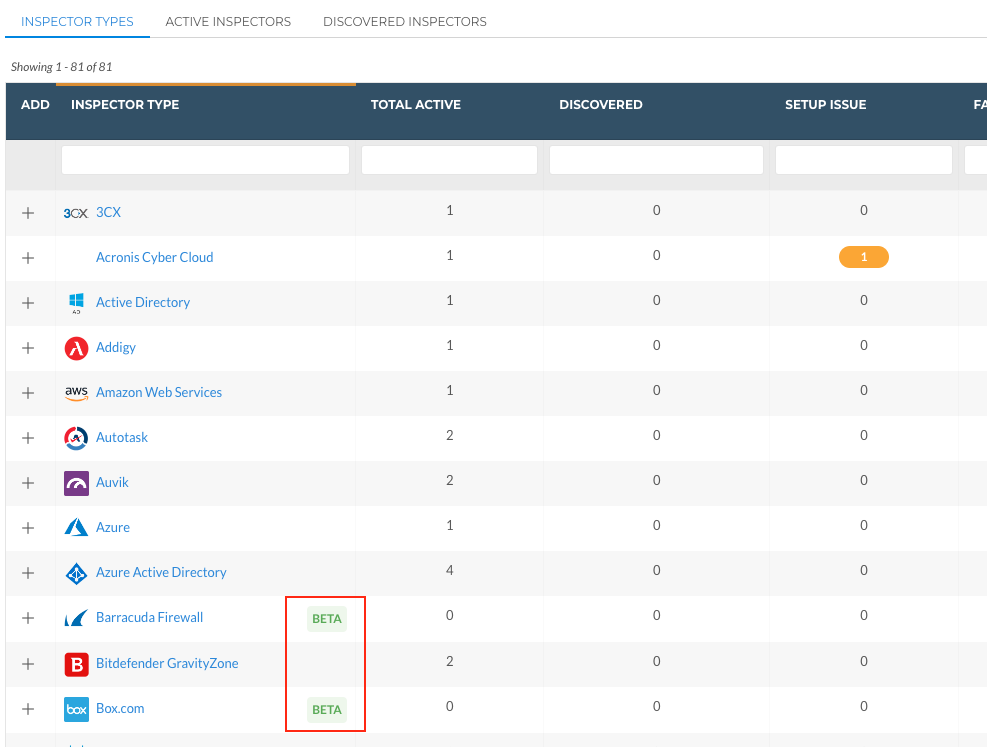Click total active value 2 for Auvik
Image resolution: width=987 pixels, height=747 pixels.
pyautogui.click(x=449, y=480)
